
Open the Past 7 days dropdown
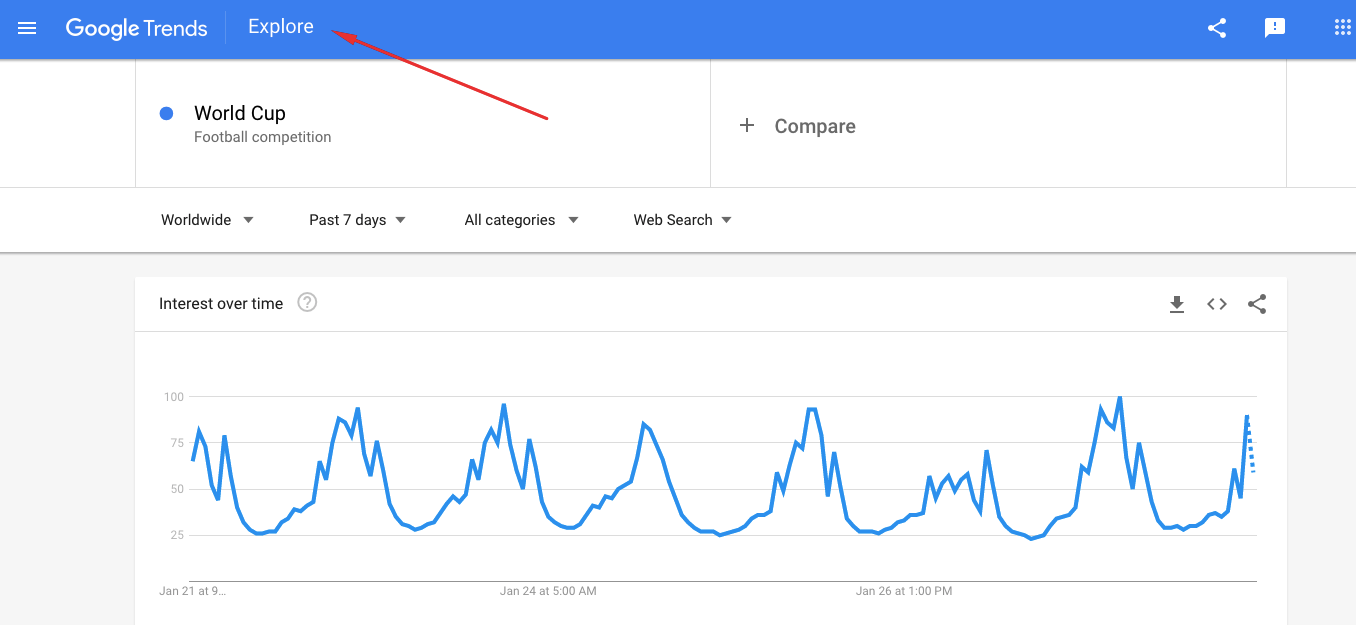coord(357,220)
